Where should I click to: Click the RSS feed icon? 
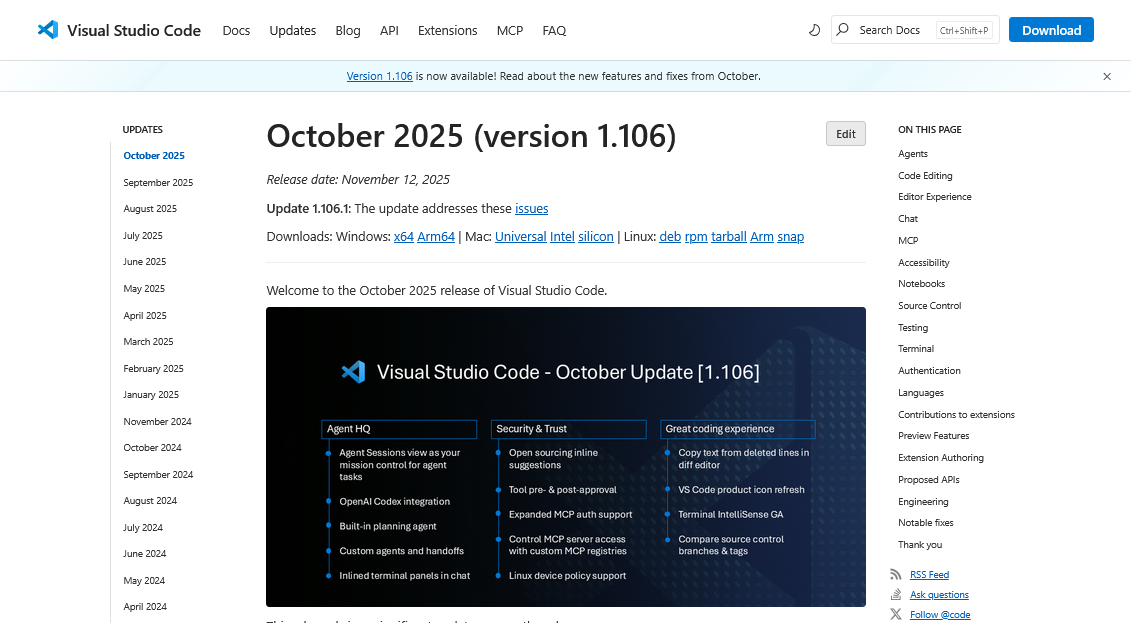click(895, 575)
